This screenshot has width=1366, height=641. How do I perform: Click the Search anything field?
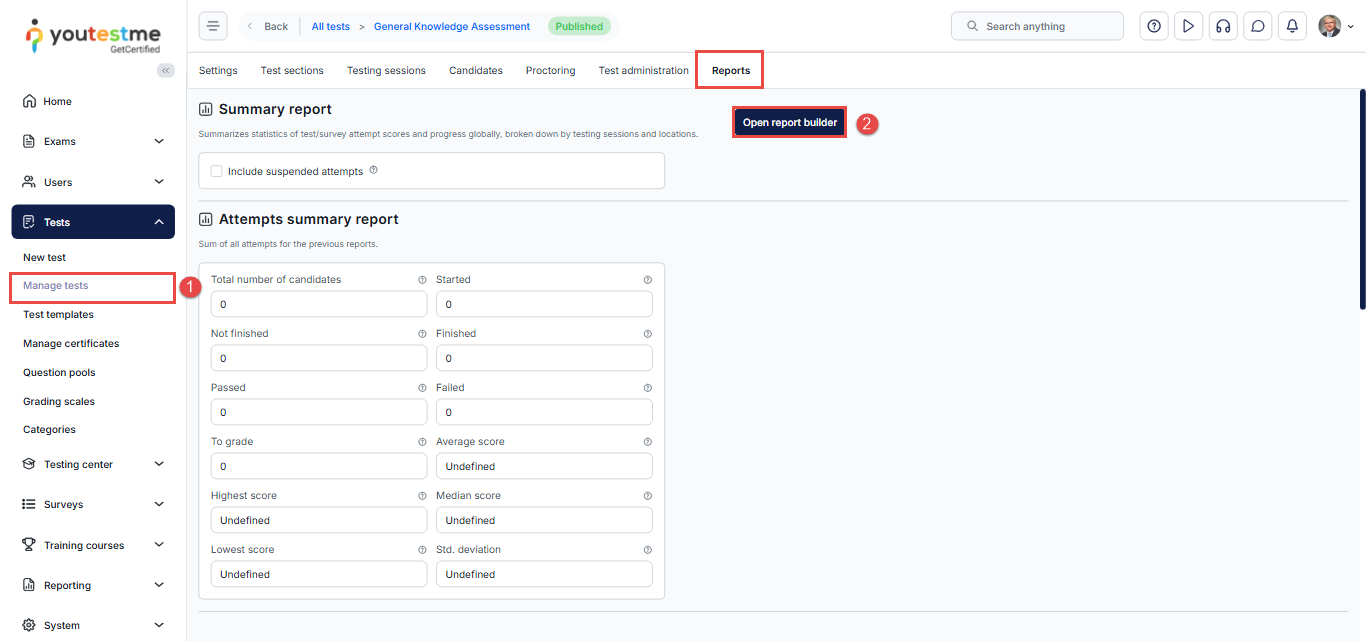pyautogui.click(x=1037, y=27)
